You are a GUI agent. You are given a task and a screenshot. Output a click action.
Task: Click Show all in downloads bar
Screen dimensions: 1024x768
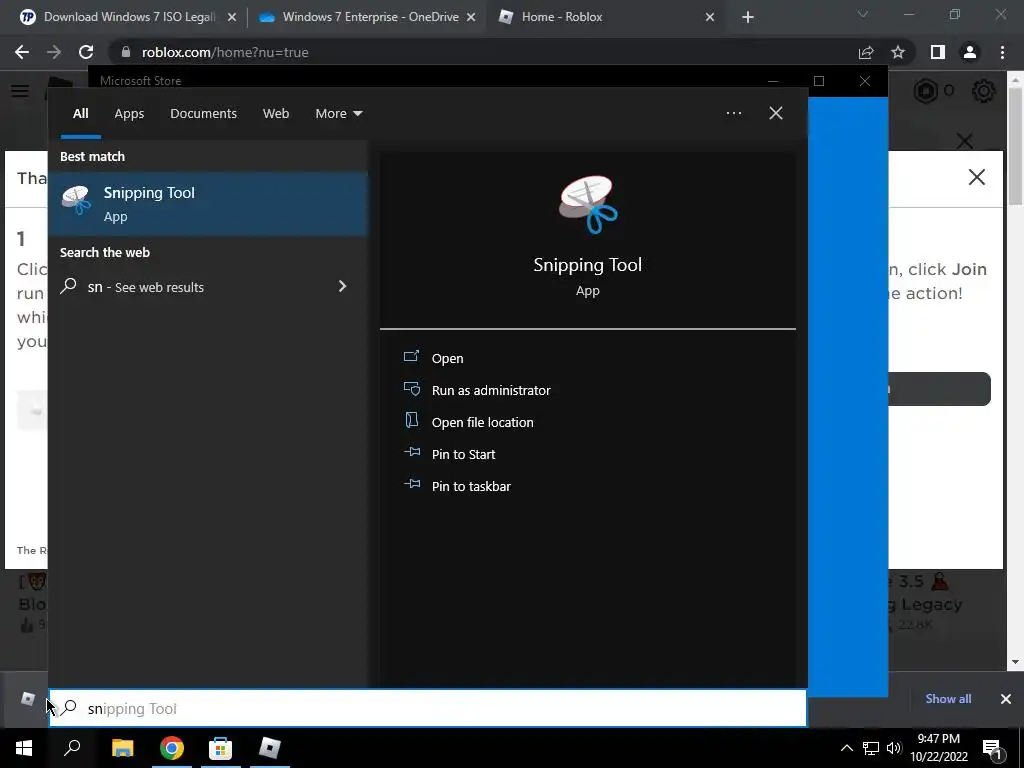[948, 699]
